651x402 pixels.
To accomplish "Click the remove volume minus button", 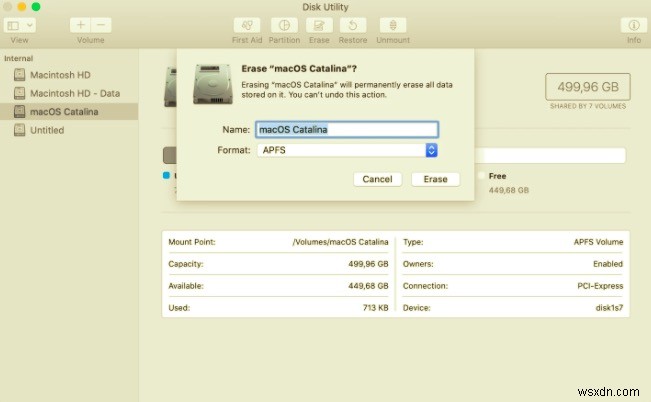I will (x=101, y=24).
